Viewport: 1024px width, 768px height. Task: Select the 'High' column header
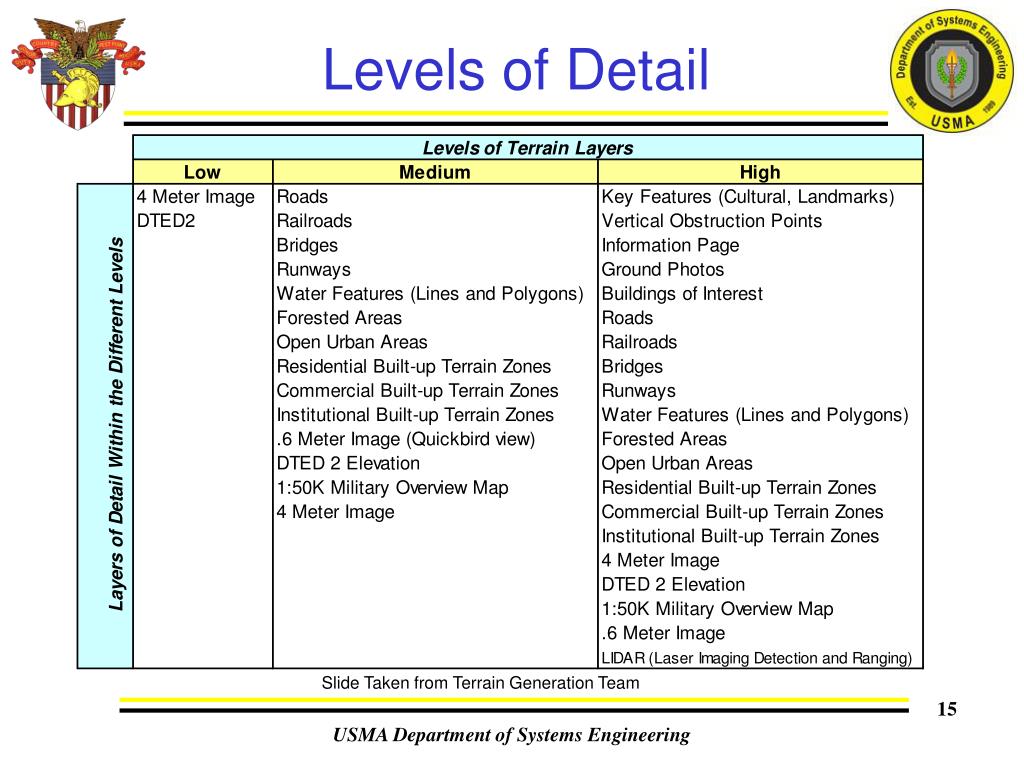coord(760,172)
